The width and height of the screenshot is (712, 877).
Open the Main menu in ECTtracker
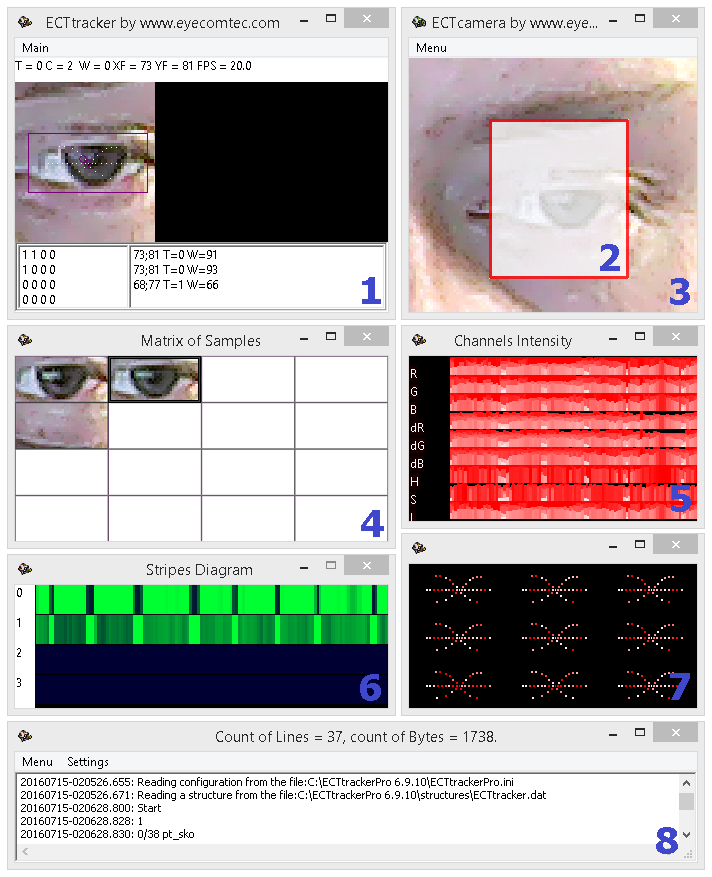click(35, 48)
